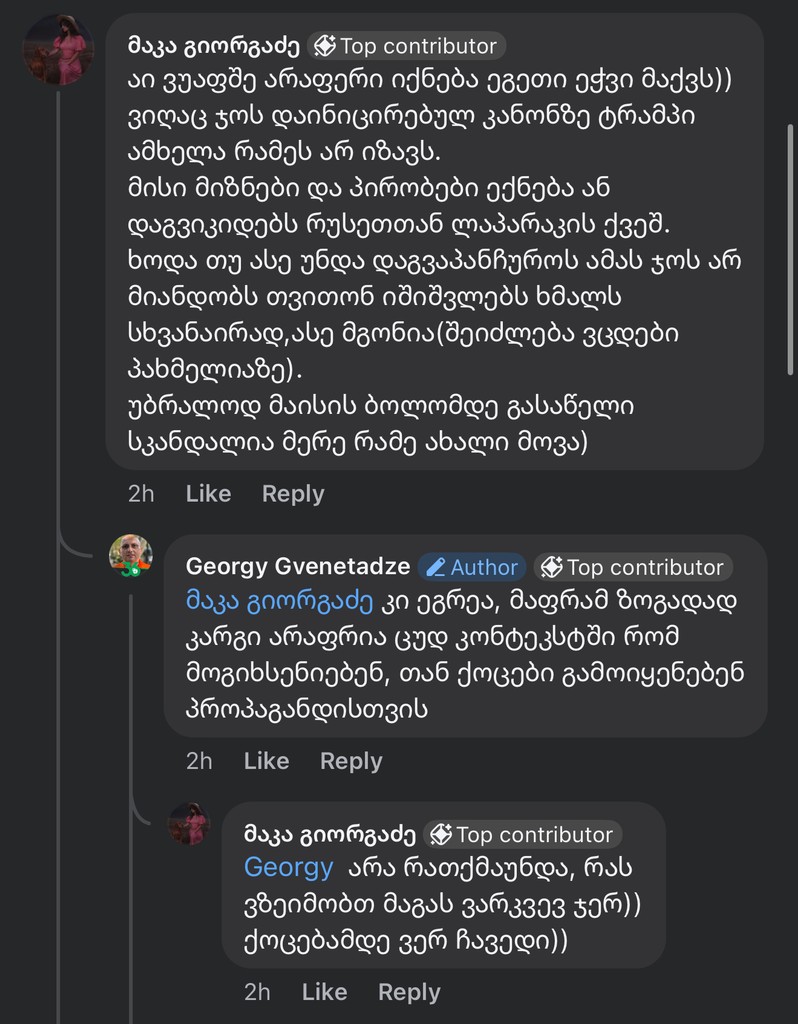Click the blue Georgy mention in the last reply
This screenshot has height=1024, width=798.
click(x=288, y=867)
